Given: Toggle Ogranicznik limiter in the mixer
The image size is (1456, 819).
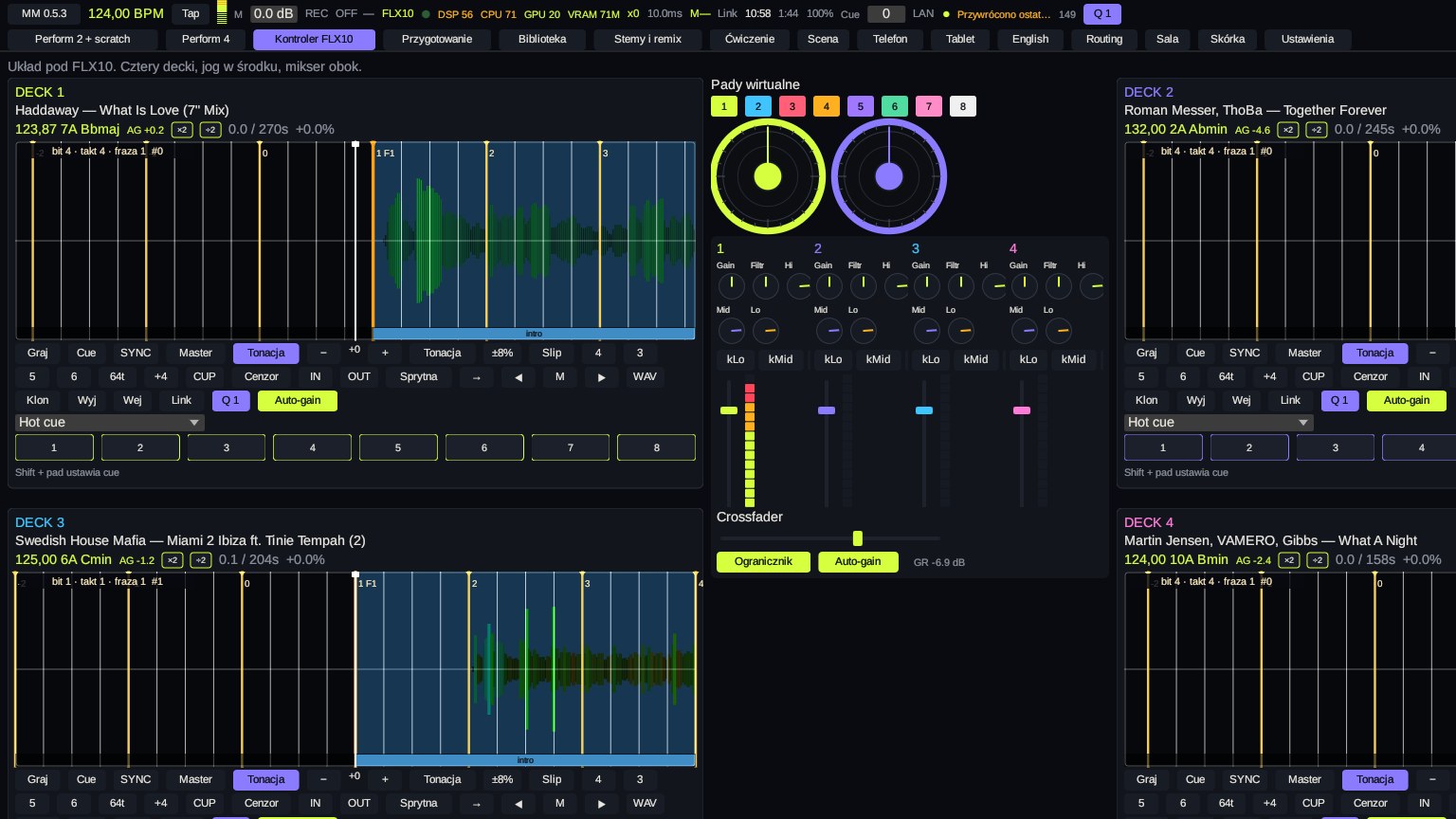Looking at the screenshot, I should coord(763,561).
